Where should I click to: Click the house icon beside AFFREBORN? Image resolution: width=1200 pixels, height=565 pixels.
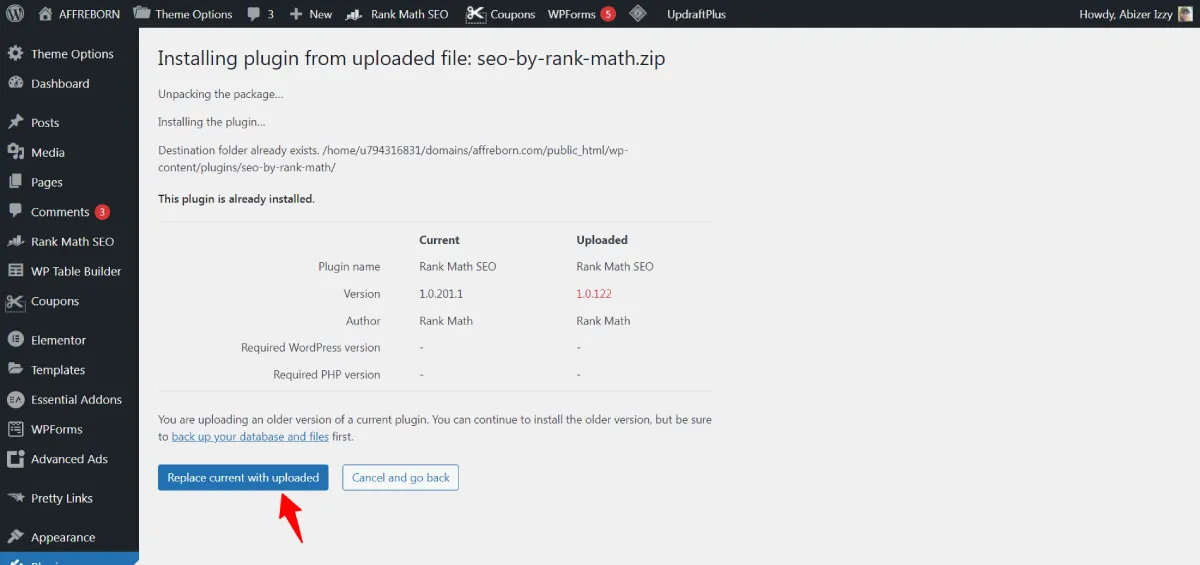coord(45,14)
